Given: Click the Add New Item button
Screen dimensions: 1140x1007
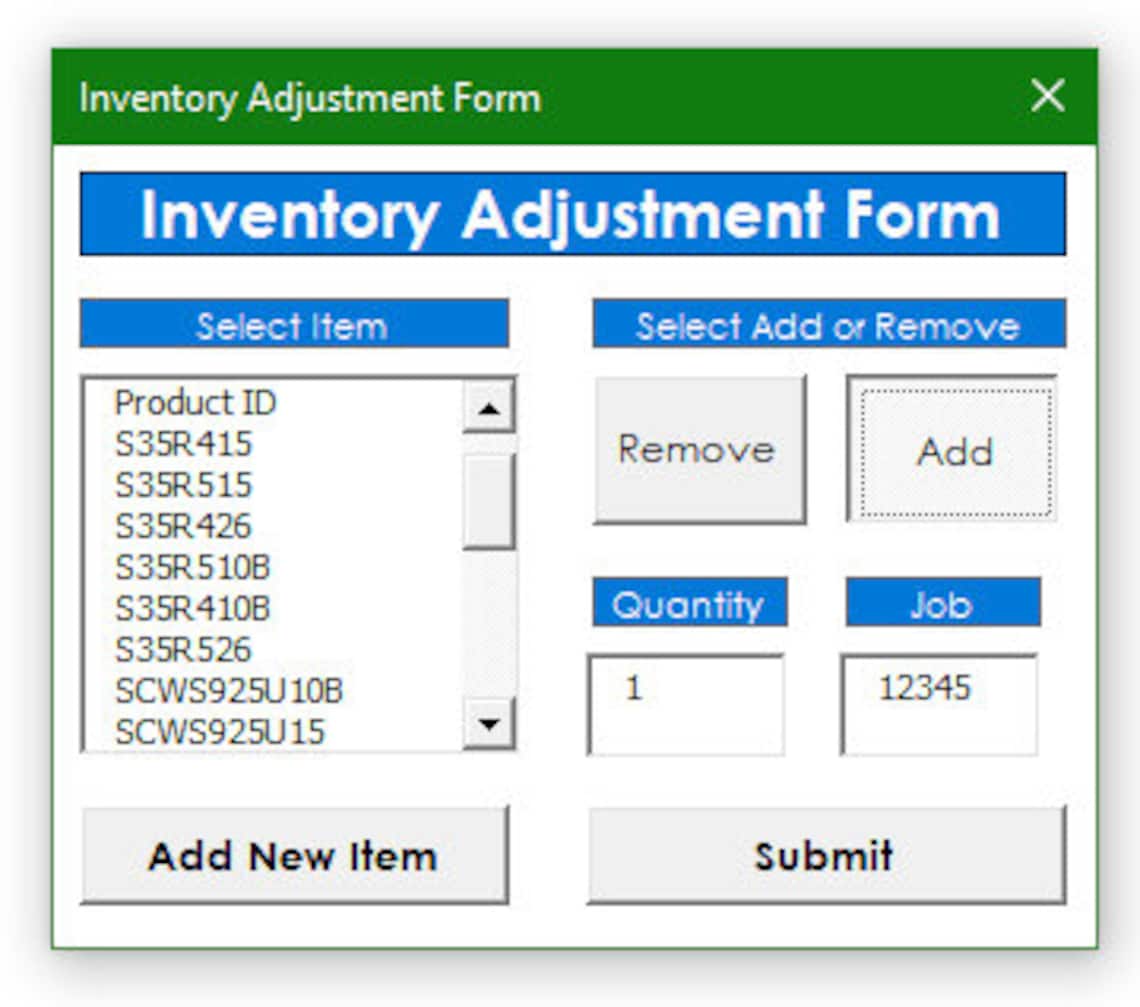Looking at the screenshot, I should point(293,855).
